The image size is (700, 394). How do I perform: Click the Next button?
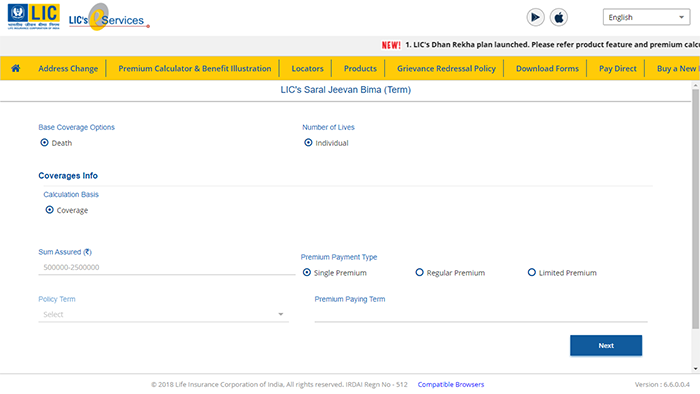606,345
